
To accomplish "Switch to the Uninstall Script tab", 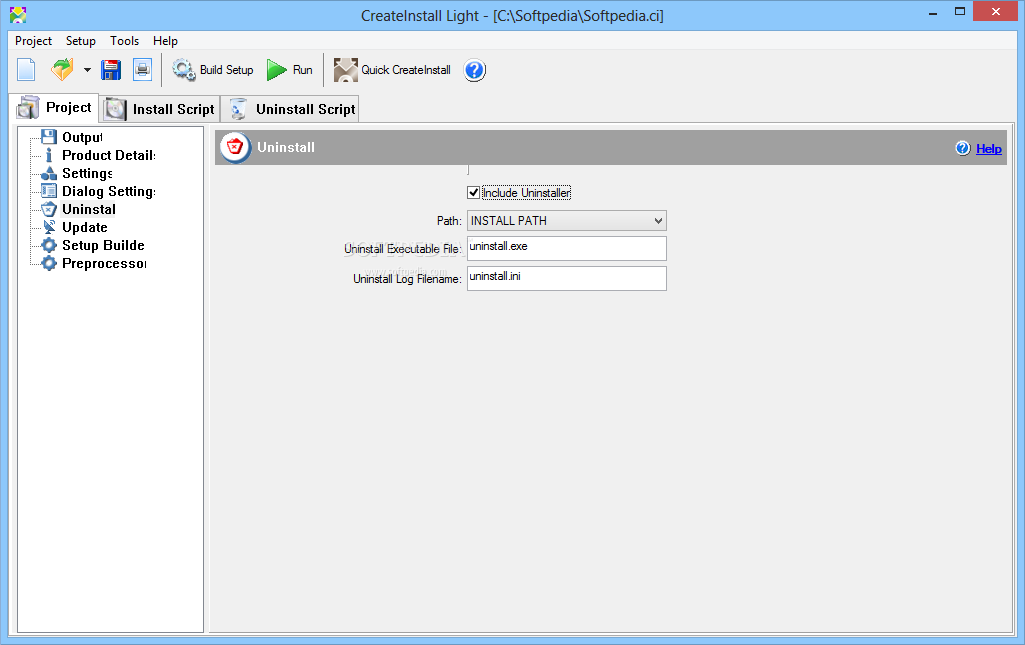I will [290, 109].
